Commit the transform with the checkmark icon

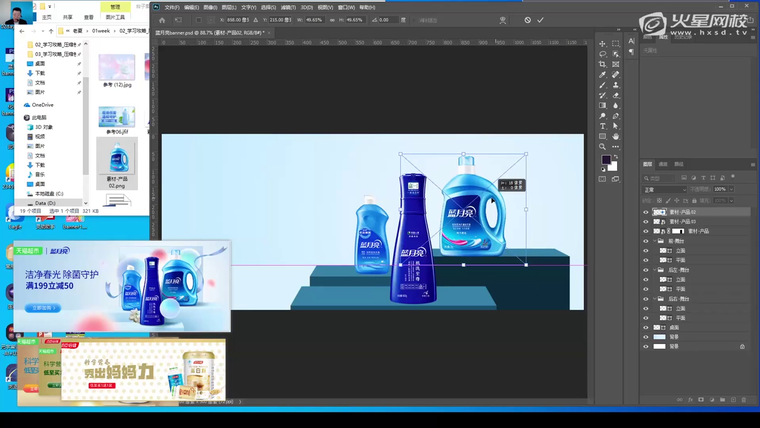pos(541,20)
